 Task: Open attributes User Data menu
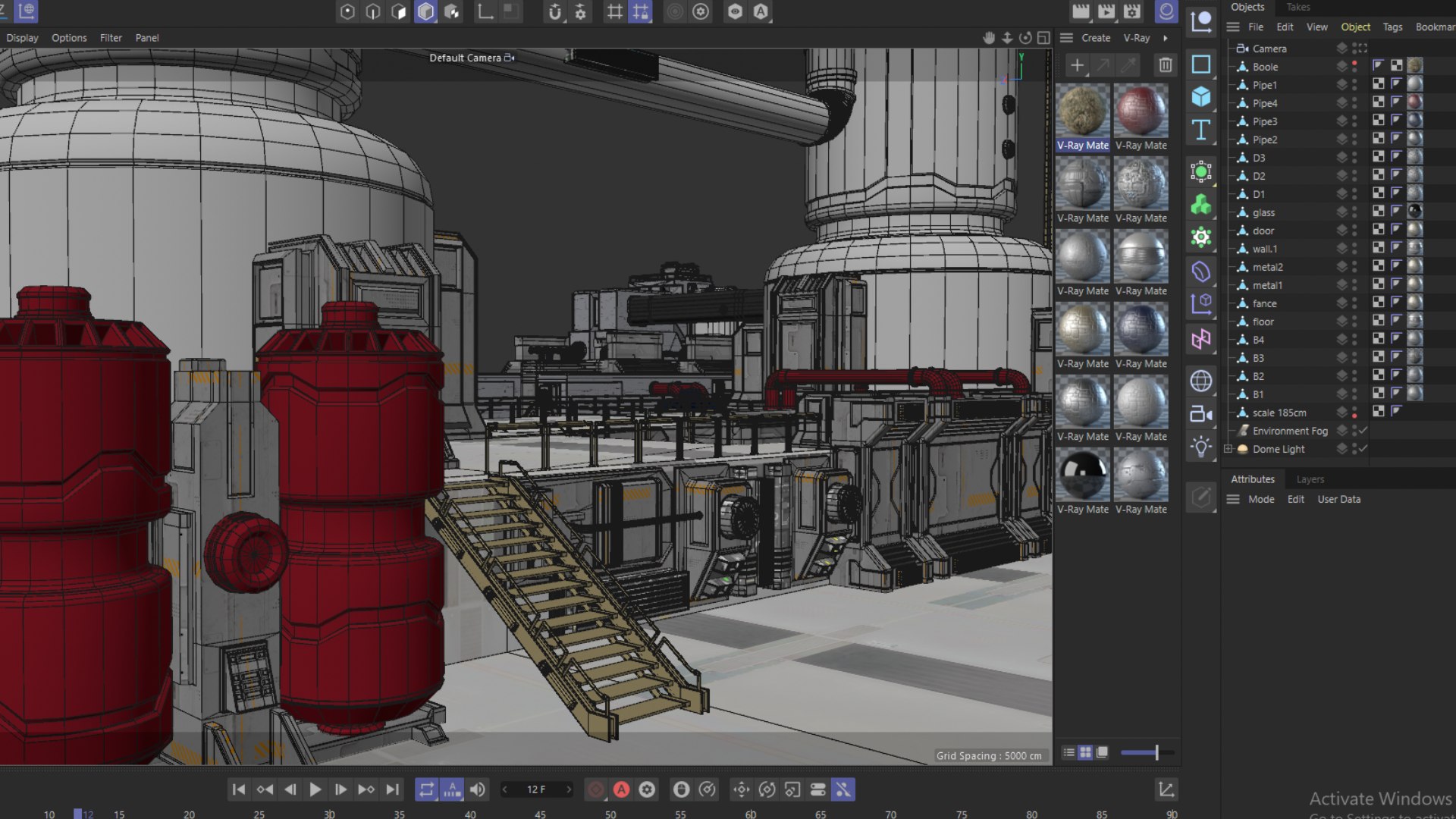click(x=1339, y=499)
